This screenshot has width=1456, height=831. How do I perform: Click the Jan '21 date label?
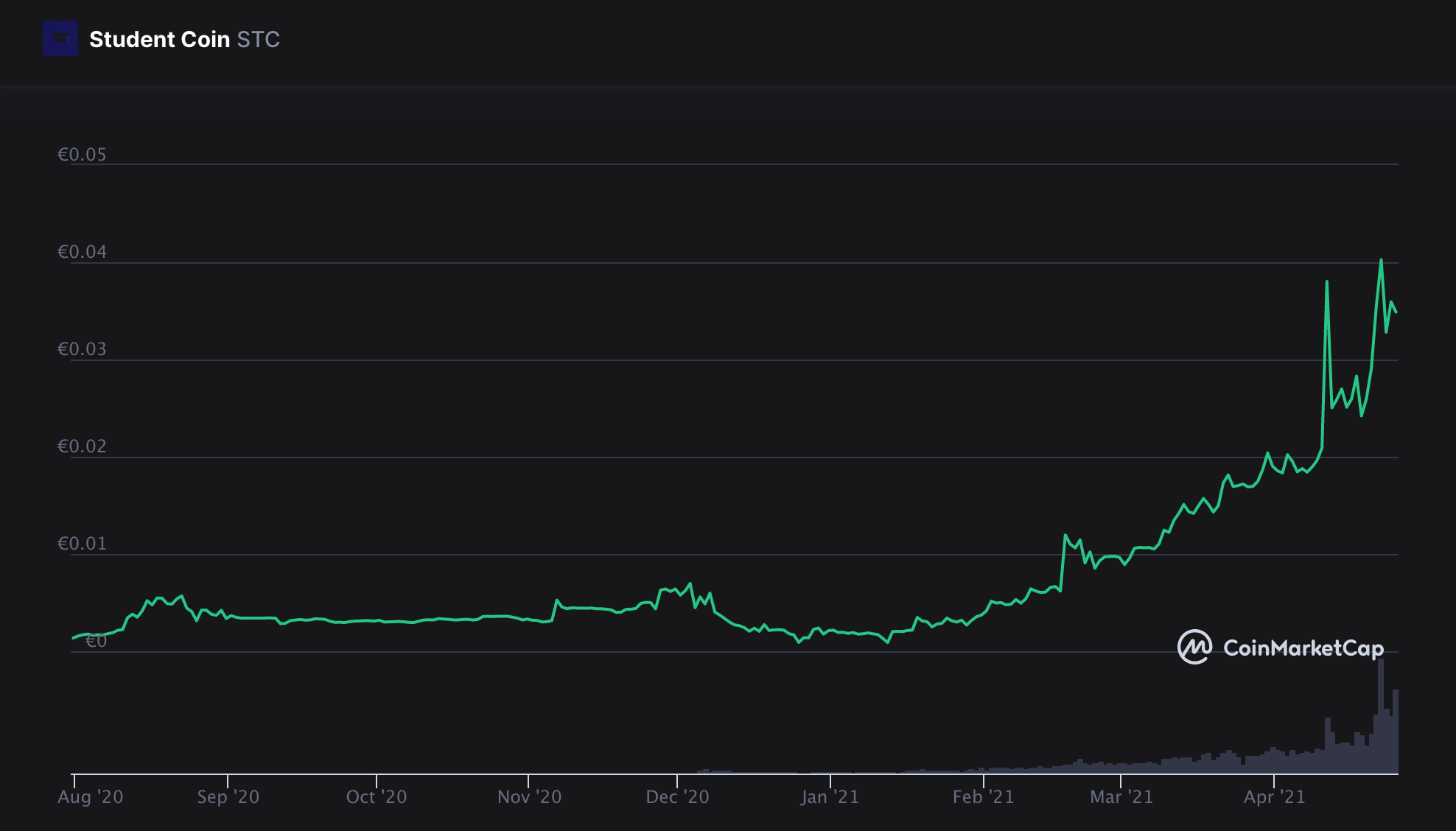[x=830, y=797]
